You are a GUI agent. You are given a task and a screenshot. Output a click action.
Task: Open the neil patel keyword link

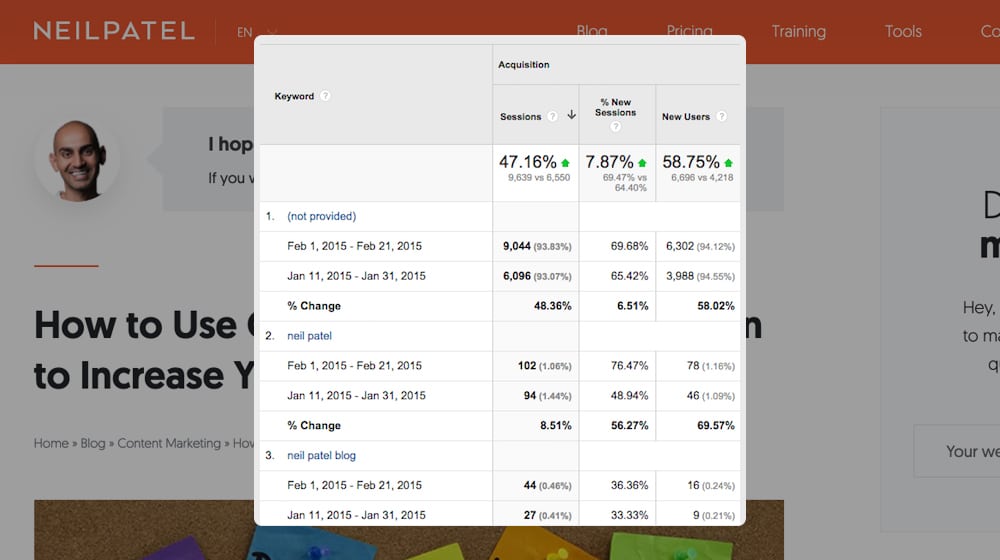pos(309,335)
